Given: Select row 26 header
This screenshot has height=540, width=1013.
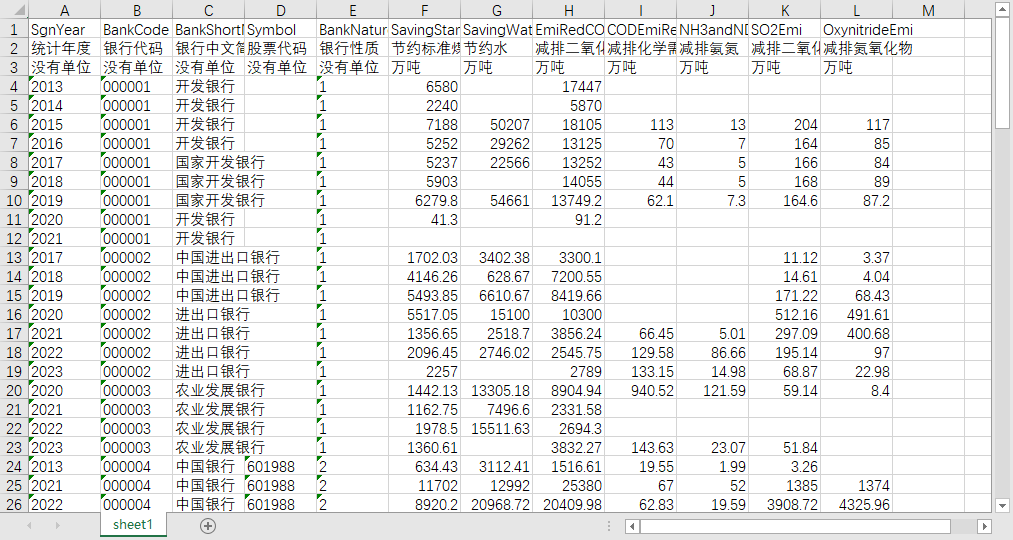Looking at the screenshot, I should [14, 504].
